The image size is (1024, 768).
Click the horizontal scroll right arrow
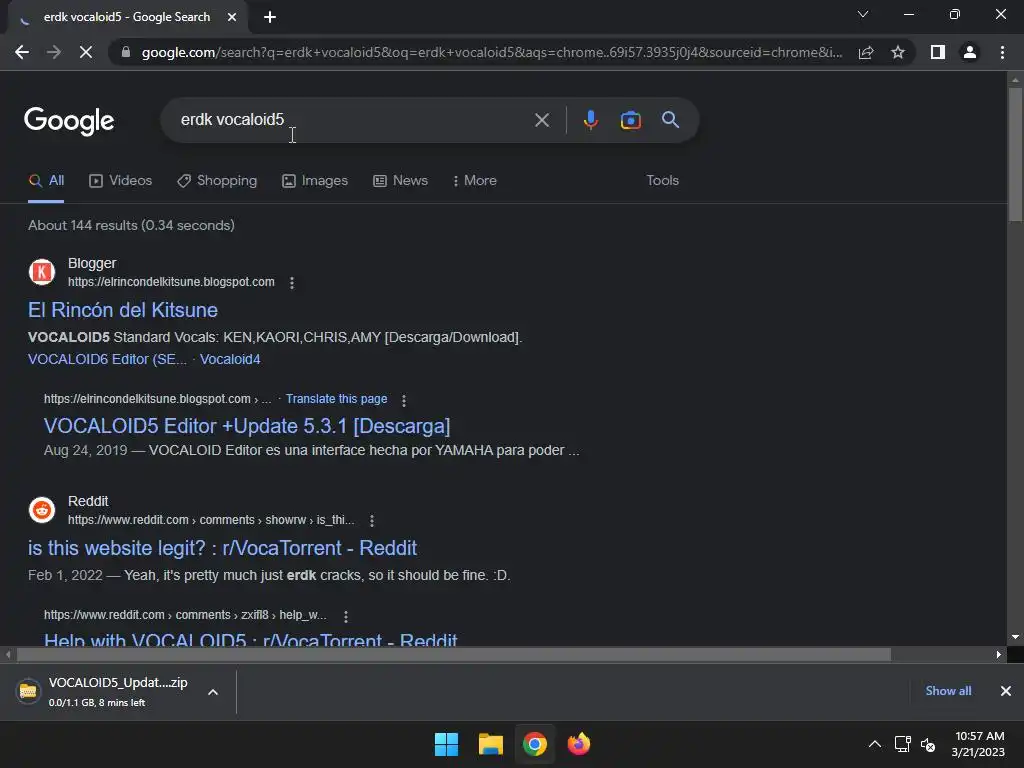coord(999,654)
